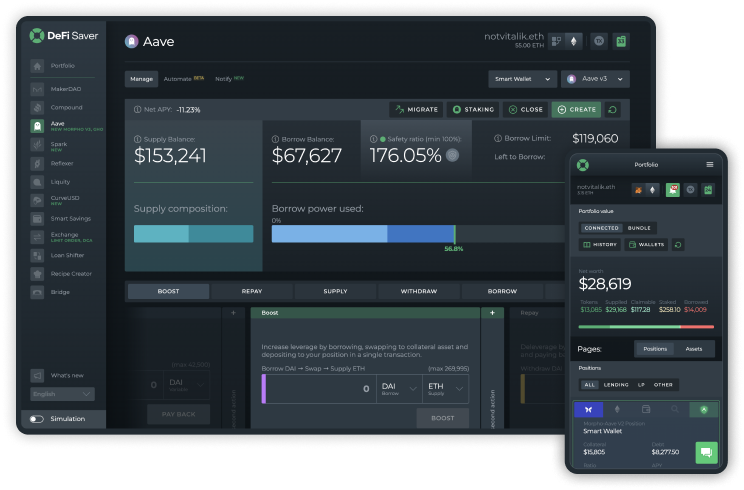Click the BOOST submit button below the input

pyautogui.click(x=443, y=418)
